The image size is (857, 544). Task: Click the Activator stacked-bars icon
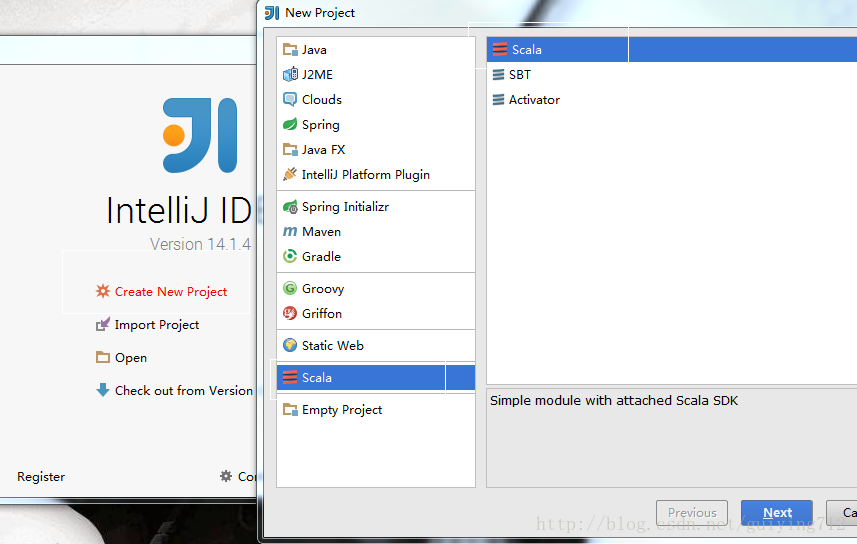pyautogui.click(x=498, y=100)
